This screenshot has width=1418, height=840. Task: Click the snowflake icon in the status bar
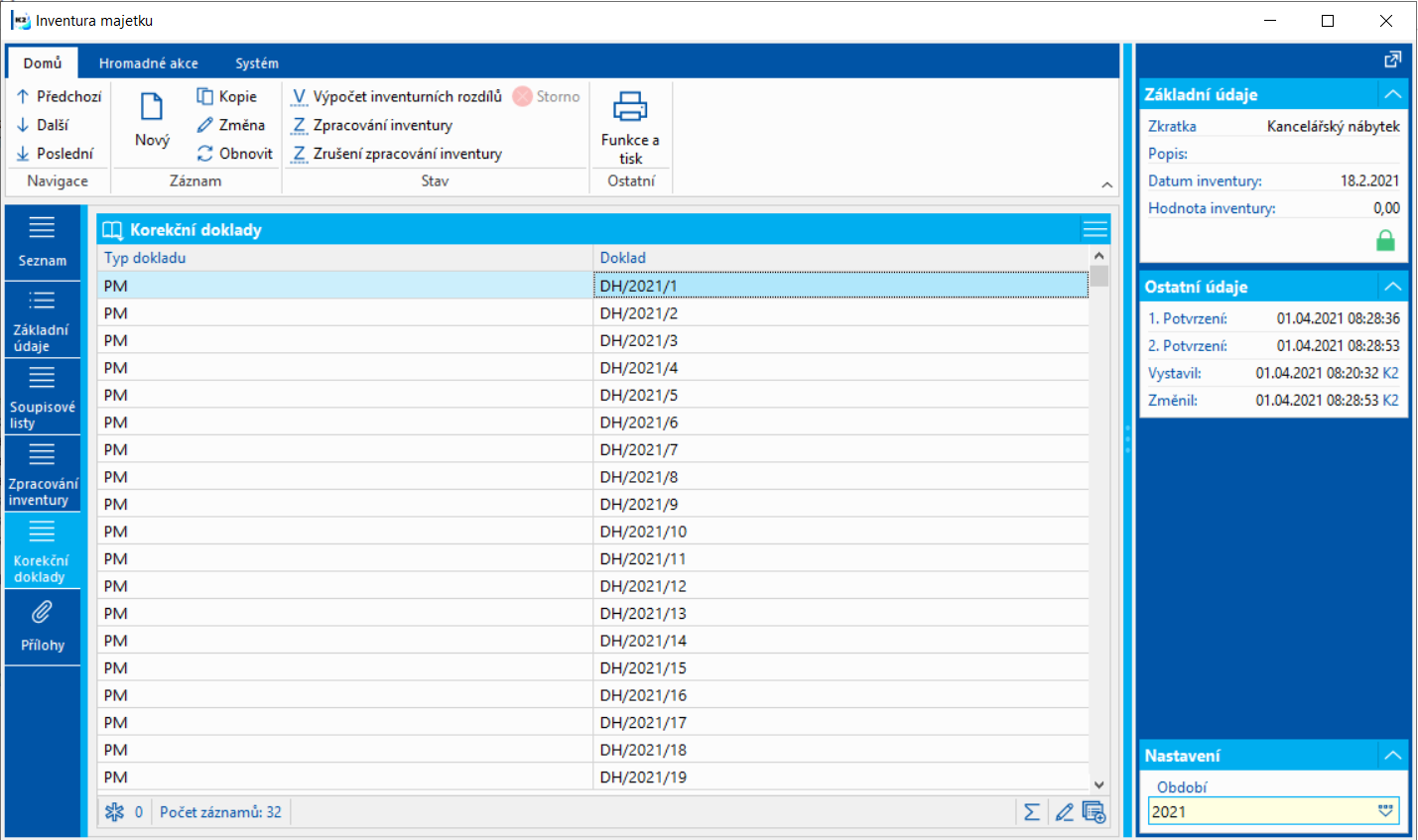[115, 812]
